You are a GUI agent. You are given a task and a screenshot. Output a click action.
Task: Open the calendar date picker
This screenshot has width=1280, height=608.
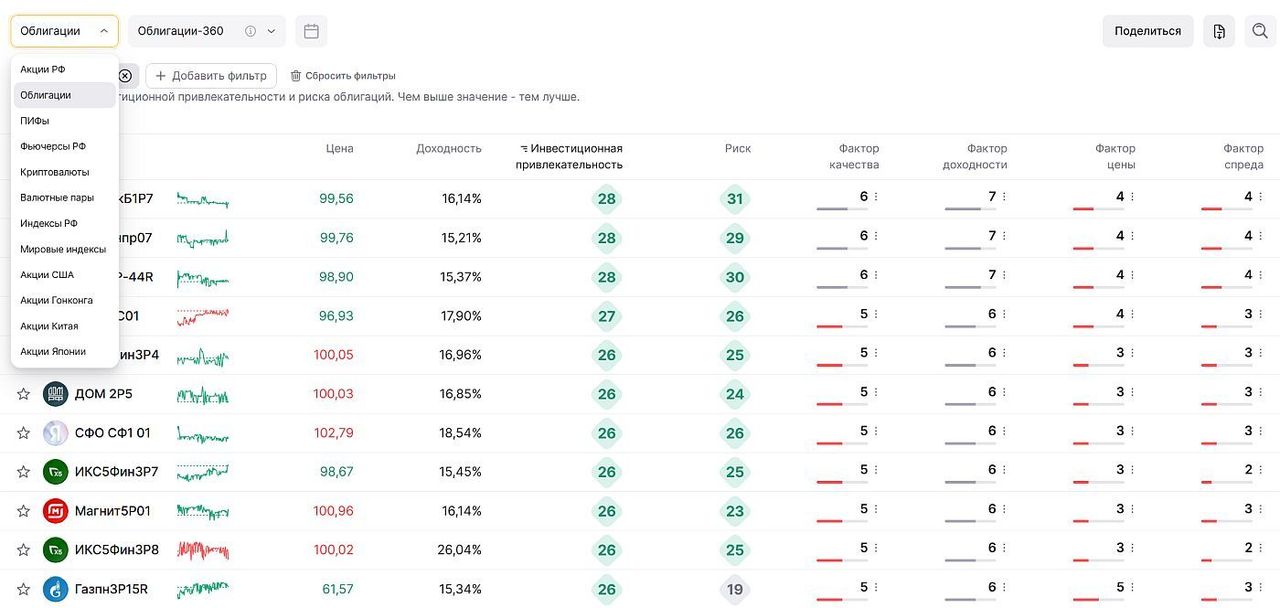tap(311, 31)
